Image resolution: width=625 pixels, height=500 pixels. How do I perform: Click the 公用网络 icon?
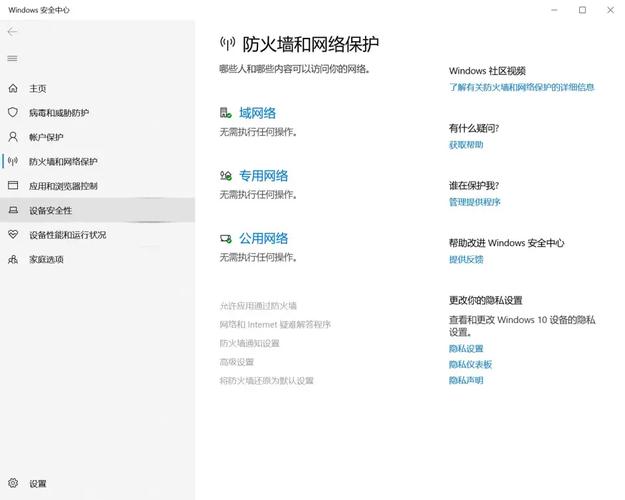(226, 238)
